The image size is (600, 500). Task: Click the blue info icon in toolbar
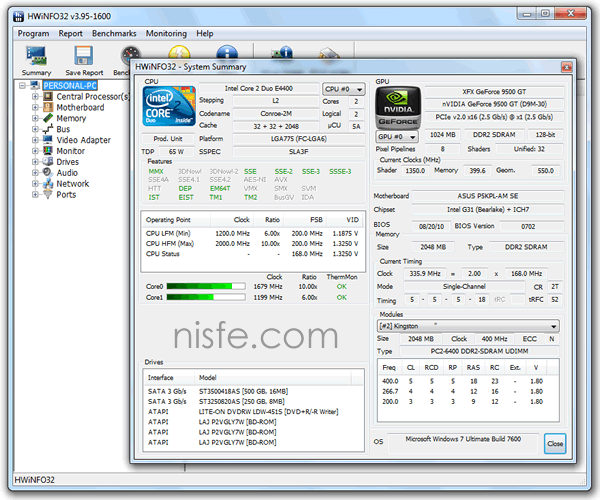[227, 52]
